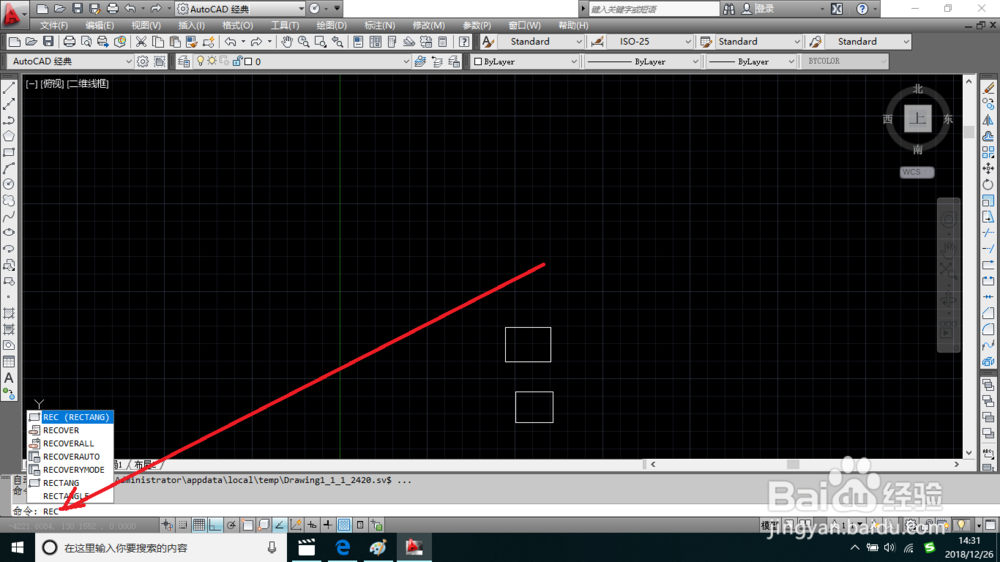Screen dimensions: 1000x562
Task: Open the AutoCAD 经典 workspace toolbar dropdown
Action: (70, 61)
